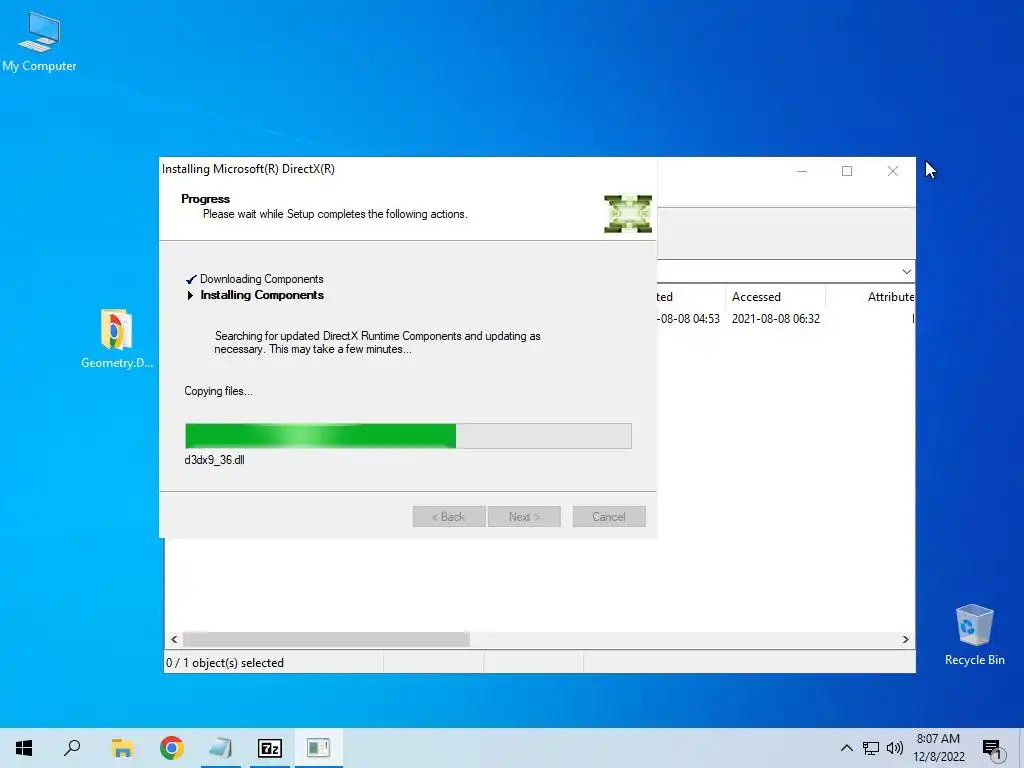1024x768 pixels.
Task: Click the greyed Next > button
Action: 524,517
